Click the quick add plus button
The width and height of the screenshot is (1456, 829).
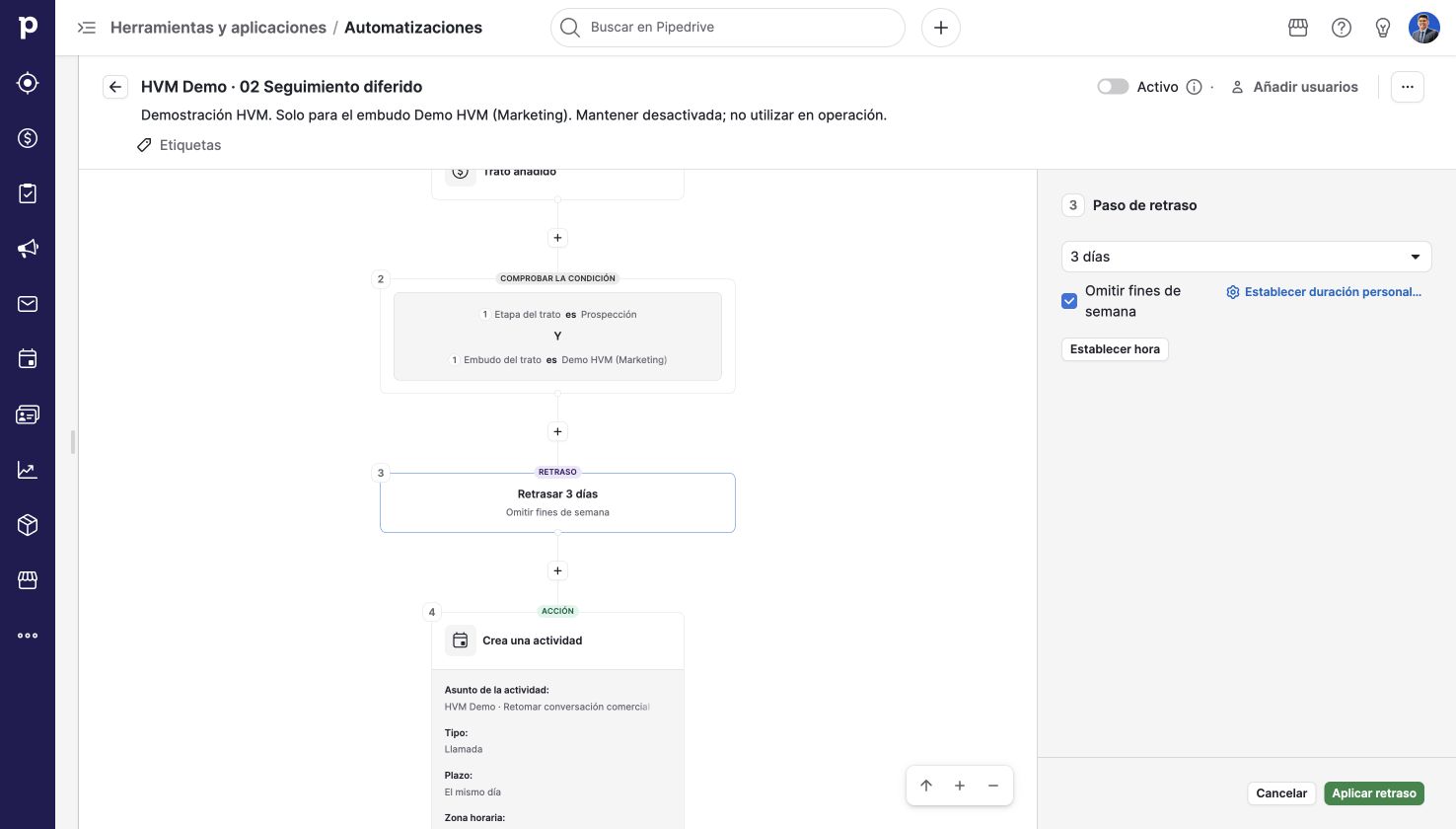coord(941,28)
